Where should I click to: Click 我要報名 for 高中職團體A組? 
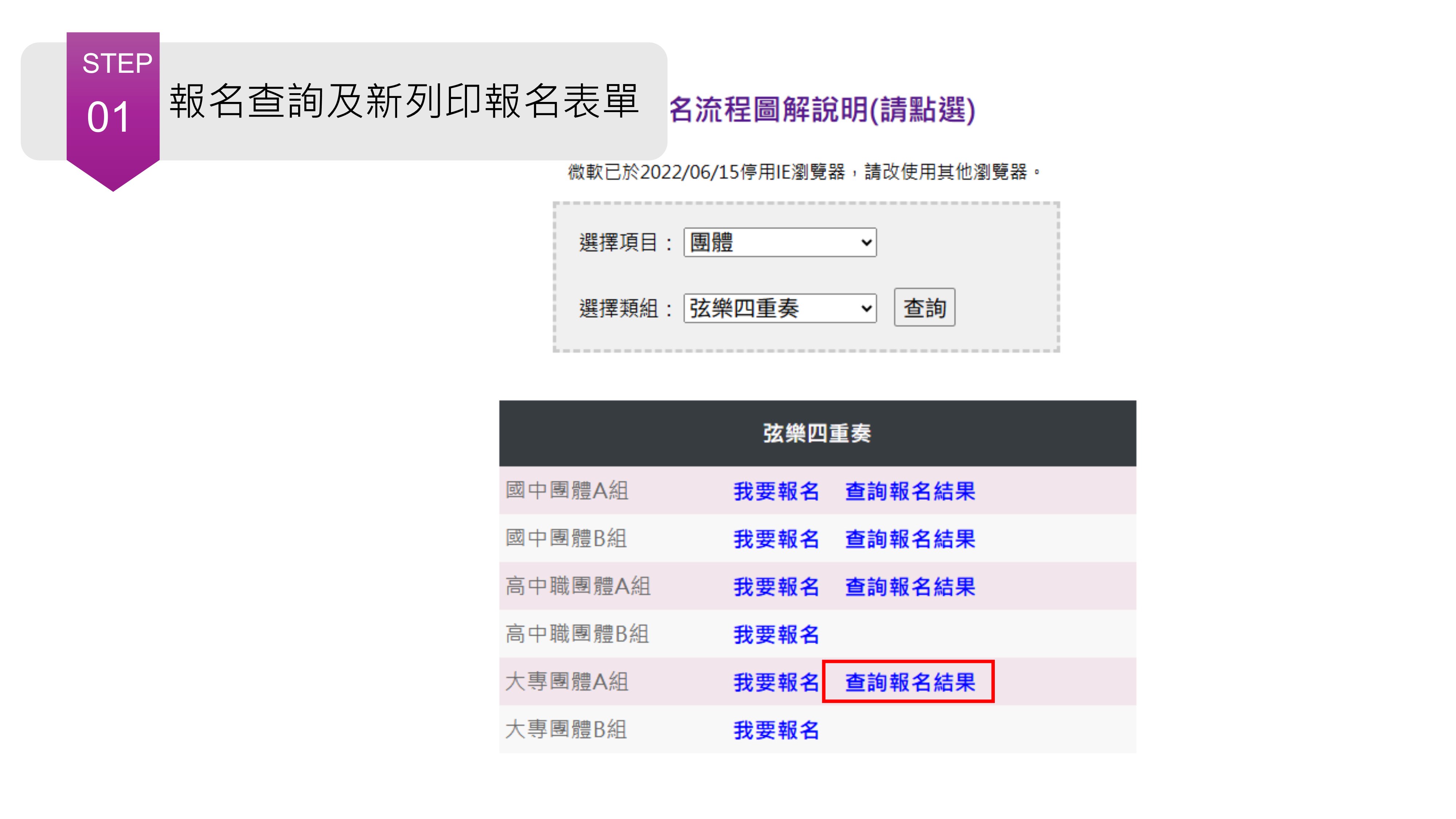pyautogui.click(x=776, y=587)
